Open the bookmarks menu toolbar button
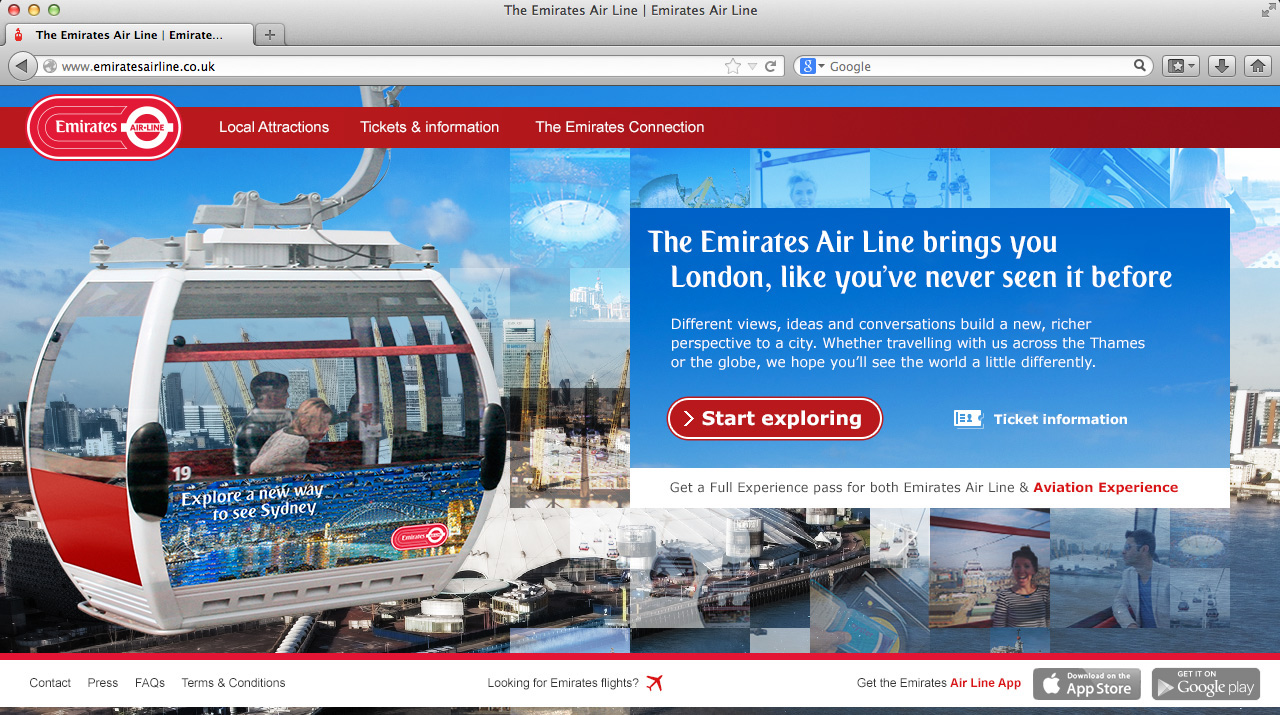This screenshot has height=715, width=1280. [1180, 66]
